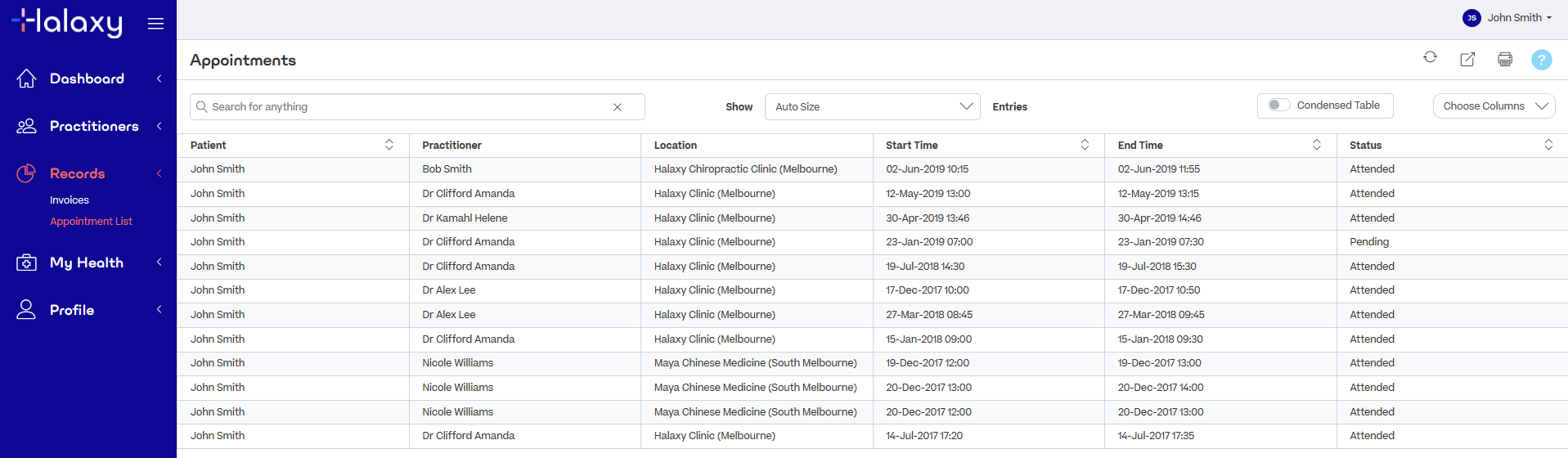Sort table by End Time arrows
1568x458 pixels.
[x=1316, y=145]
